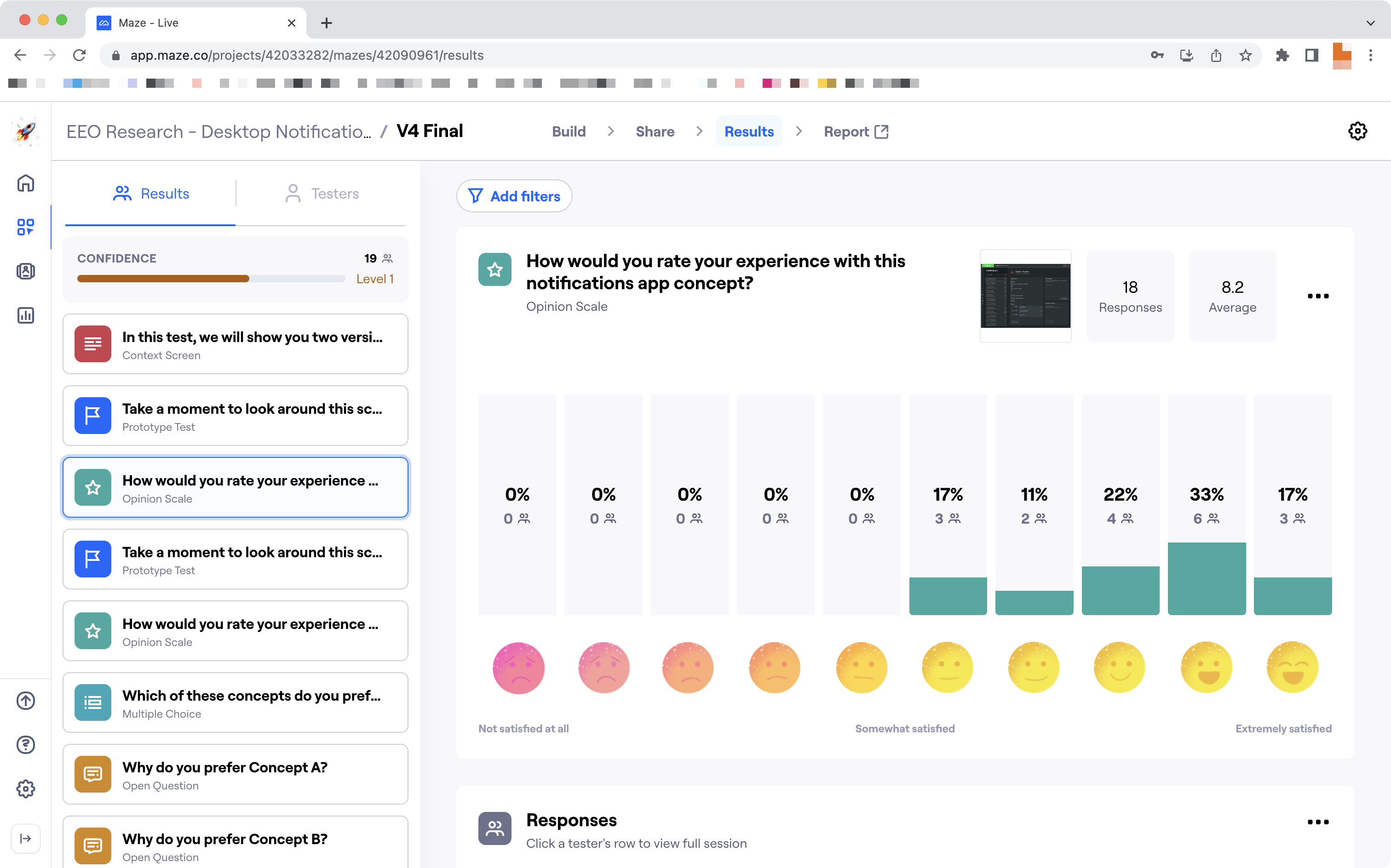Switch to the Testers tab
This screenshot has height=868, width=1391.
pos(322,194)
